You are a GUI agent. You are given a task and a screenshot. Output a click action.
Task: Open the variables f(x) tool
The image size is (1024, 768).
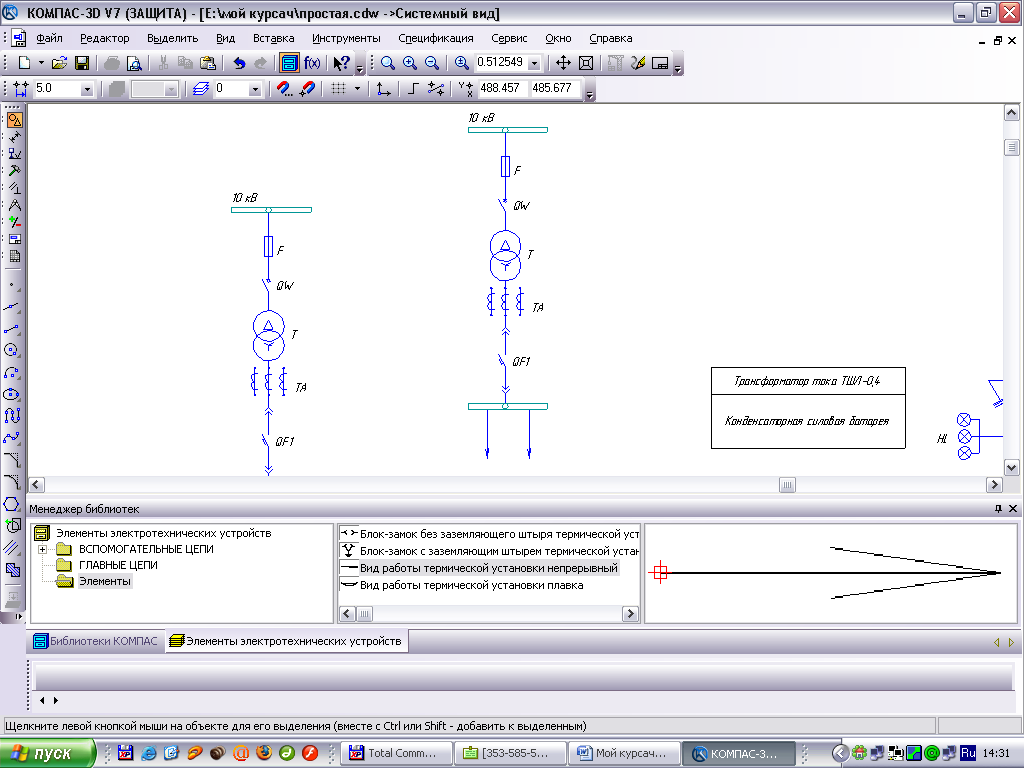[312, 63]
